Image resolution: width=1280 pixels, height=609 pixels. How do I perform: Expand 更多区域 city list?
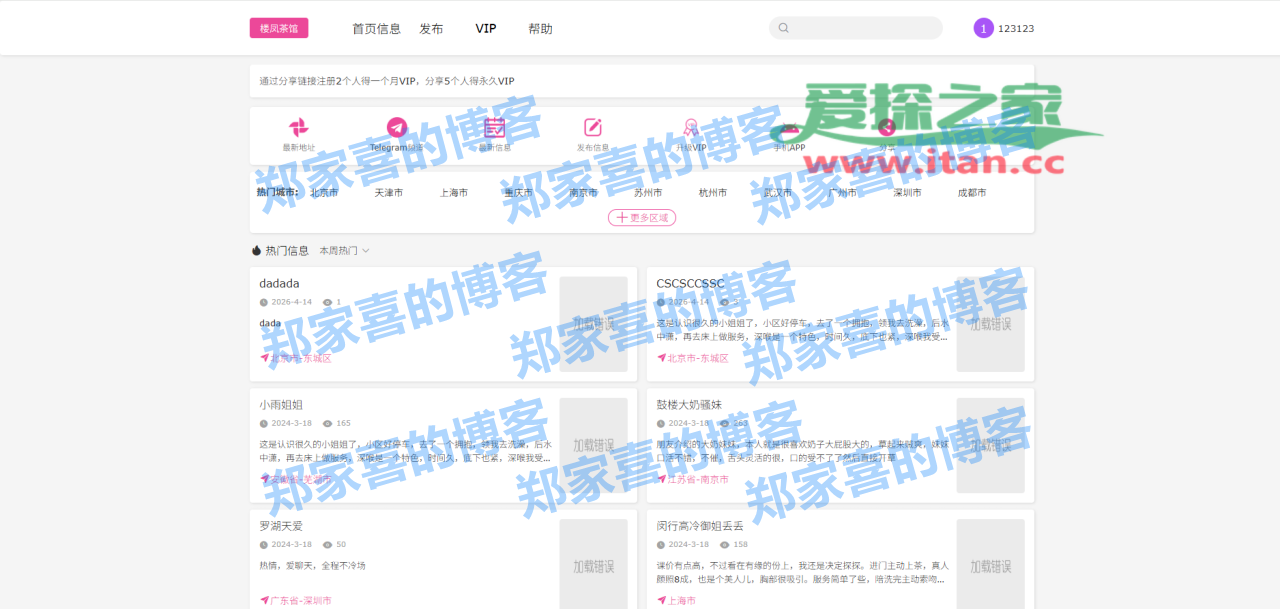(642, 217)
